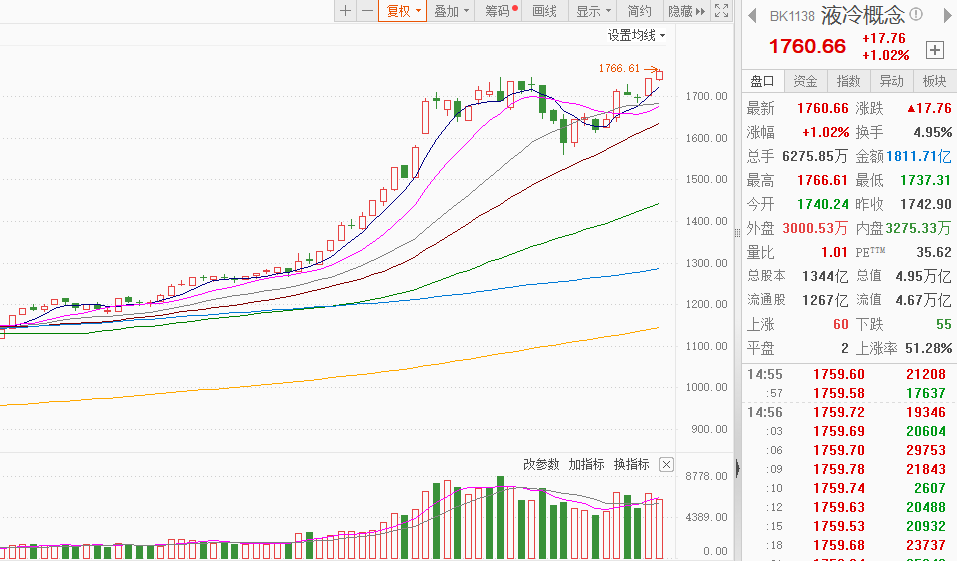Click the 1766.61 high price label on chart
The width and height of the screenshot is (957, 561).
(619, 68)
